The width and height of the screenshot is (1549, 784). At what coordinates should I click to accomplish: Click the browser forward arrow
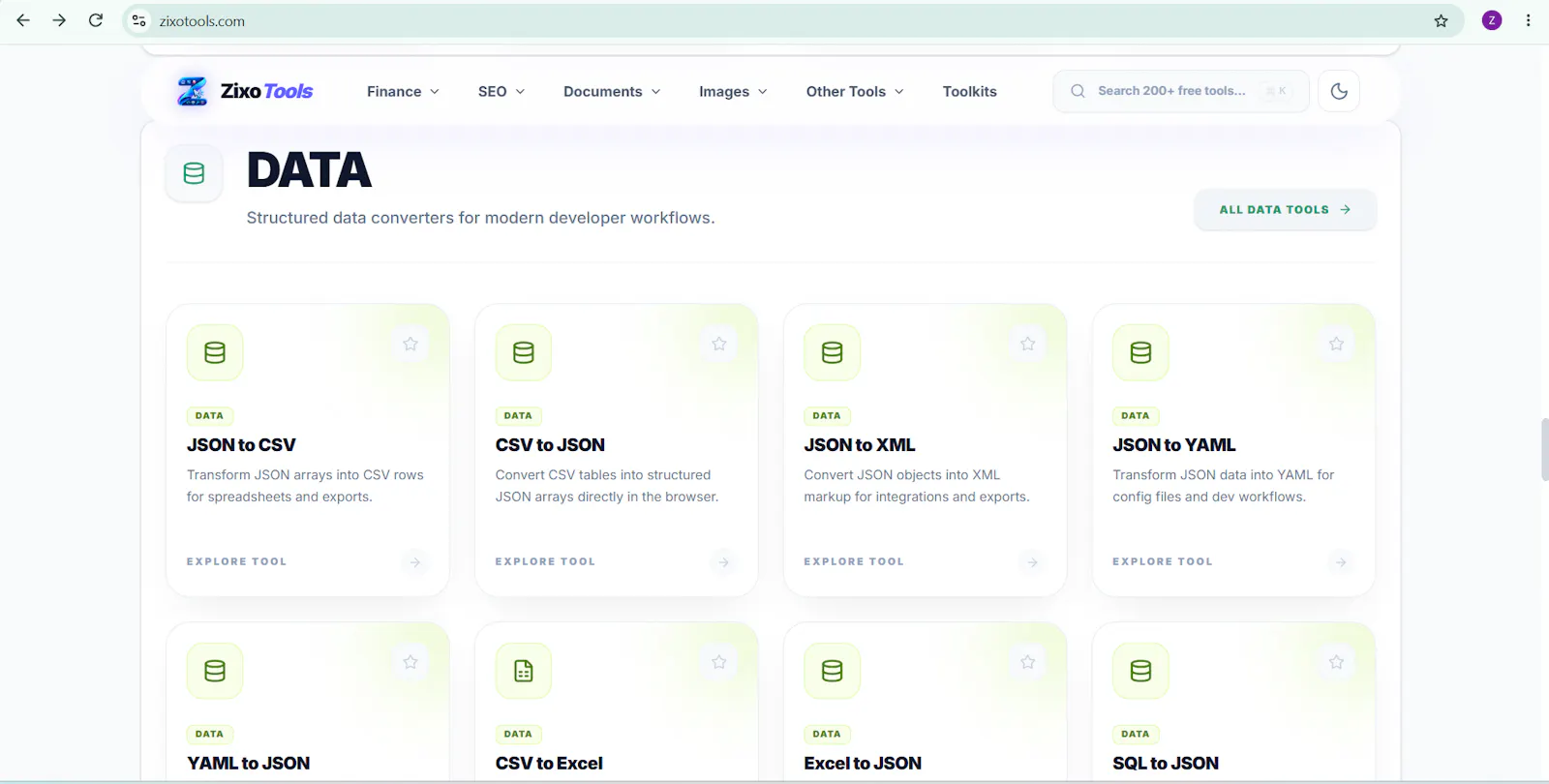[x=59, y=20]
